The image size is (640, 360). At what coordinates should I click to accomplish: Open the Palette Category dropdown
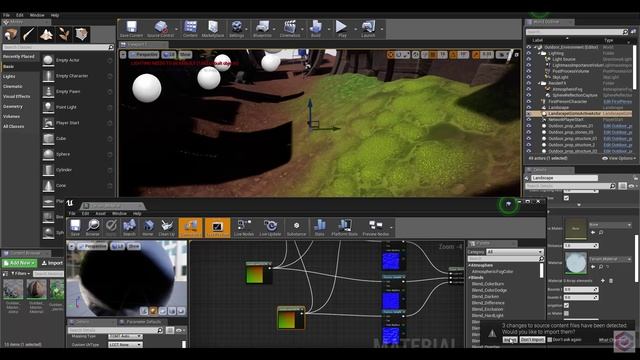click(515, 252)
